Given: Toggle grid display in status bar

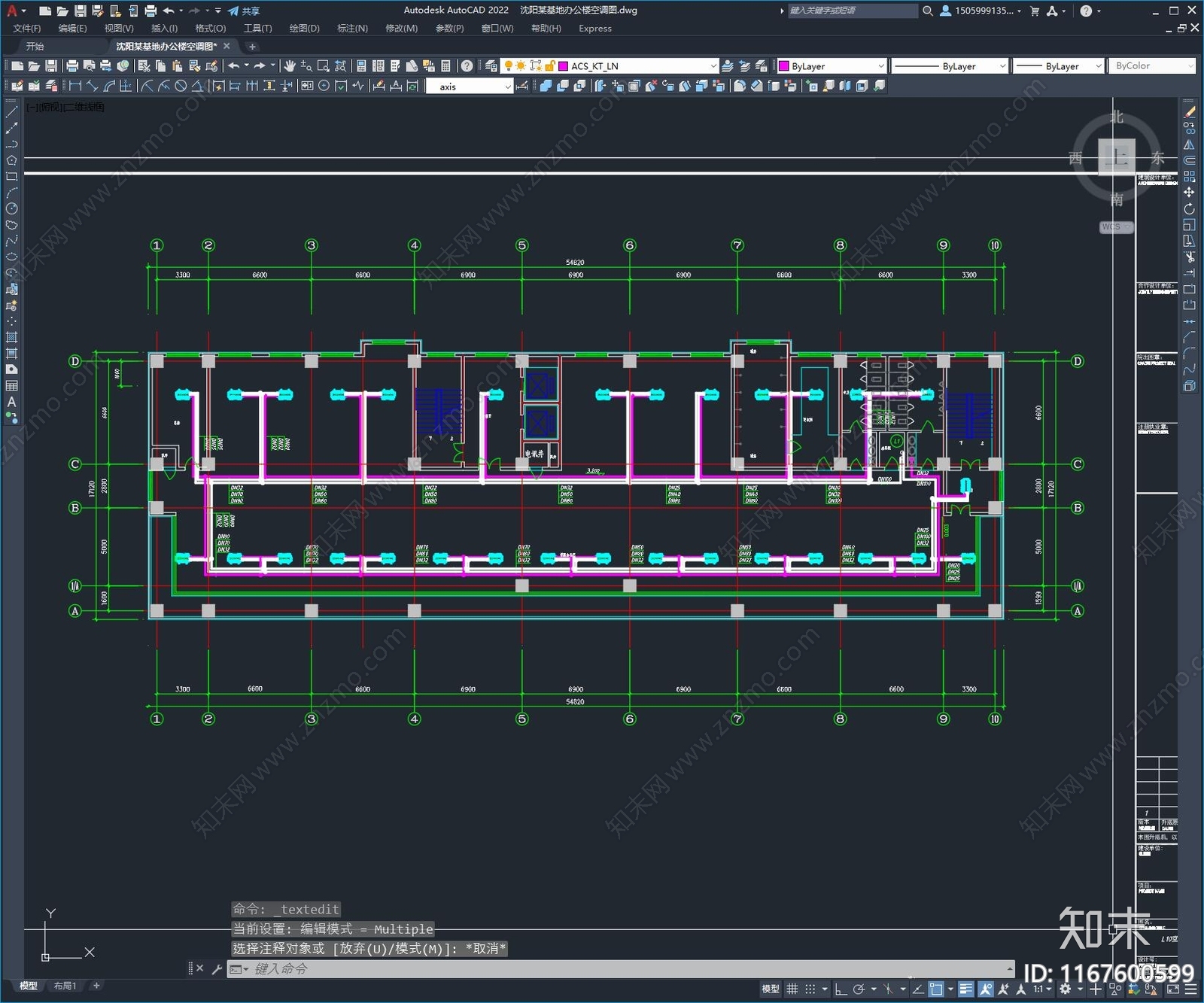Looking at the screenshot, I should pyautogui.click(x=792, y=989).
